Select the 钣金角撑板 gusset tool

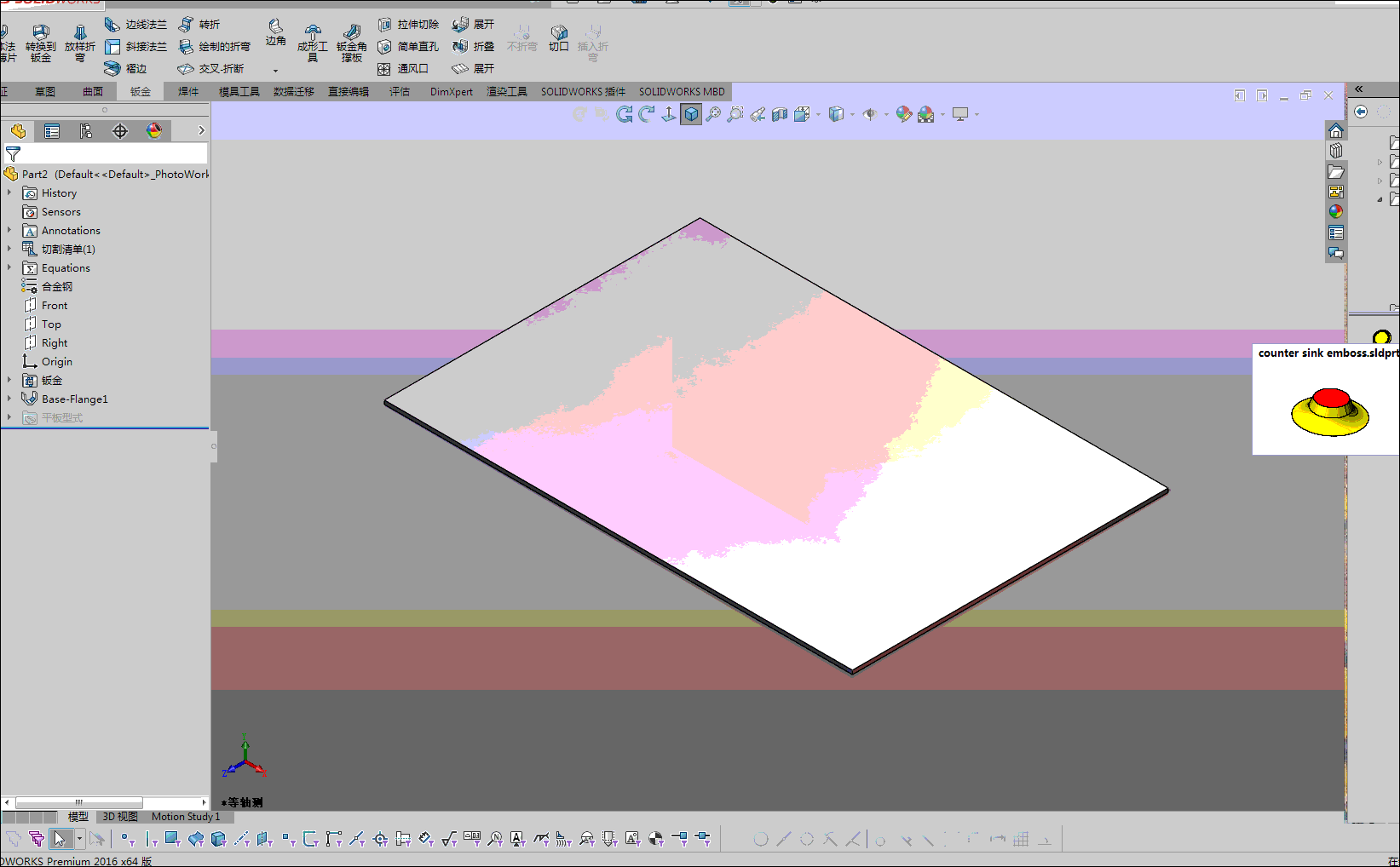click(352, 43)
